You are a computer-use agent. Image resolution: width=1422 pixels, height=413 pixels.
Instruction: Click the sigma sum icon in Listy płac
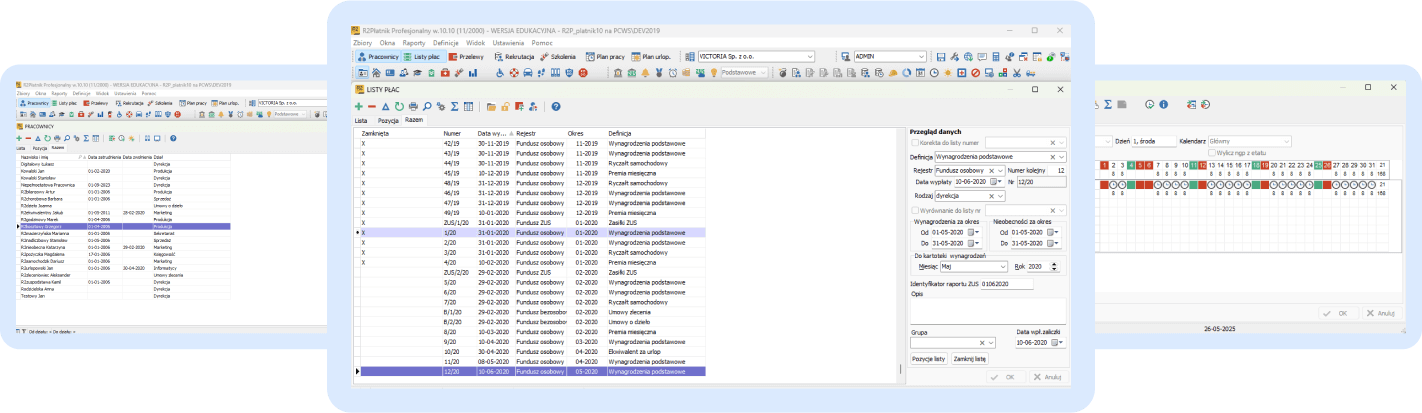tap(454, 106)
